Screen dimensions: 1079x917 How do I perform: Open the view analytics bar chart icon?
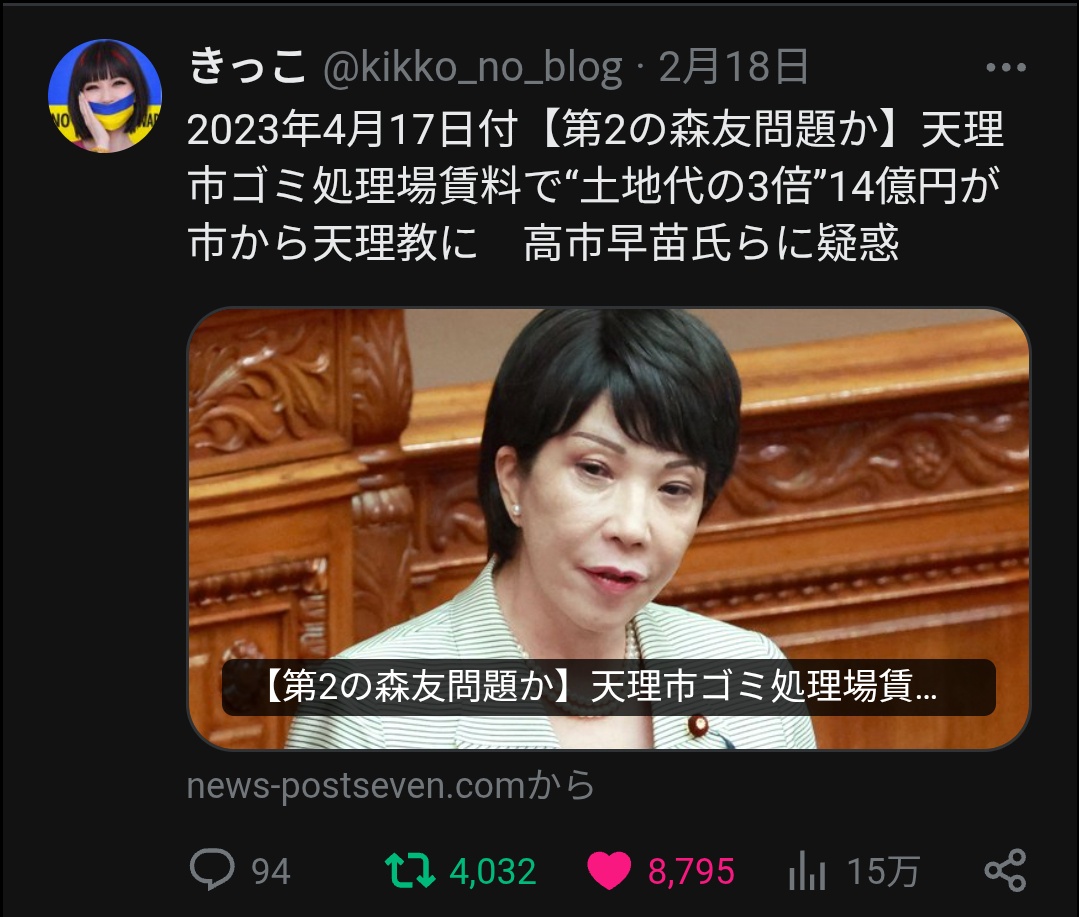(806, 870)
